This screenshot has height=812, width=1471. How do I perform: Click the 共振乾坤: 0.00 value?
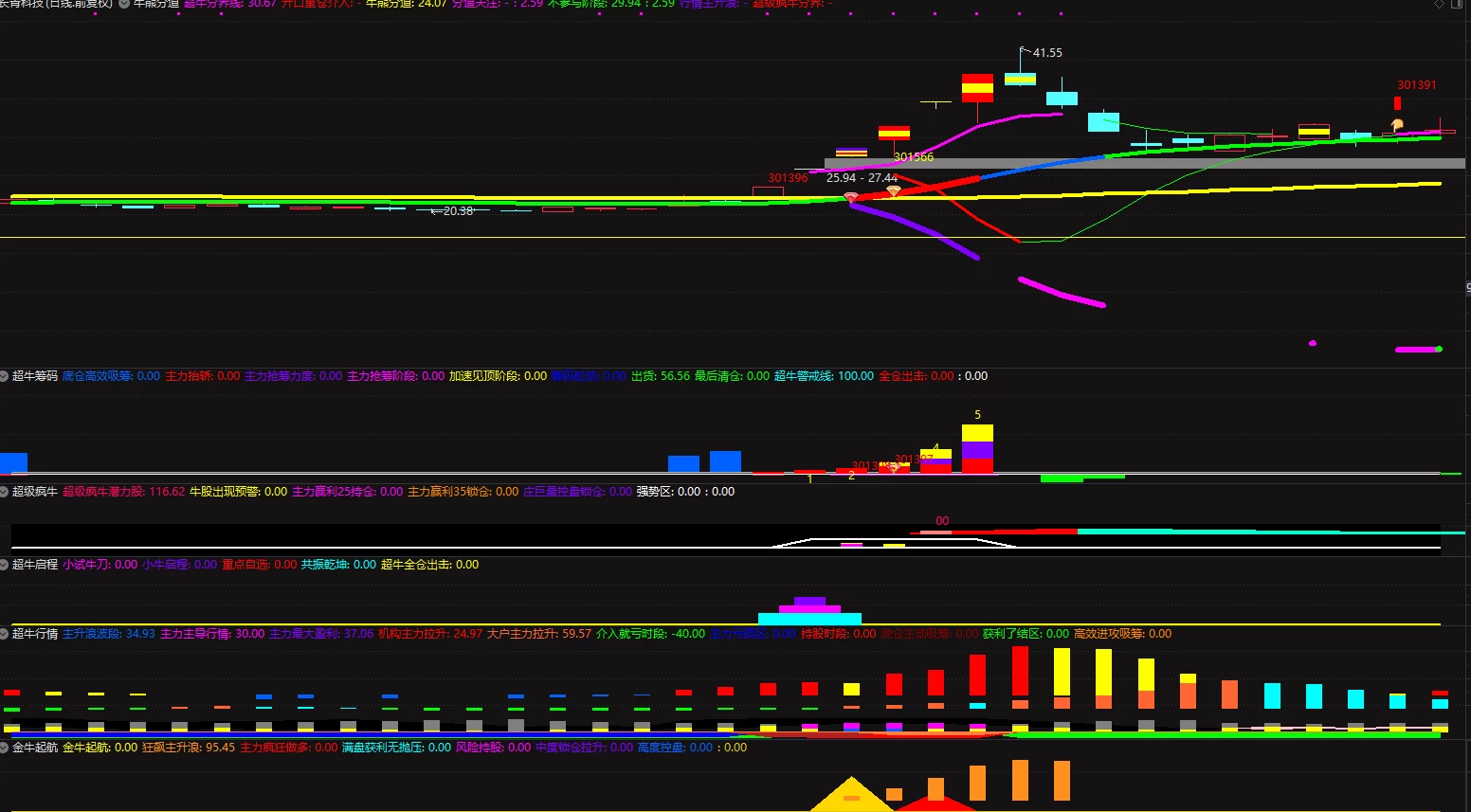pyautogui.click(x=338, y=565)
